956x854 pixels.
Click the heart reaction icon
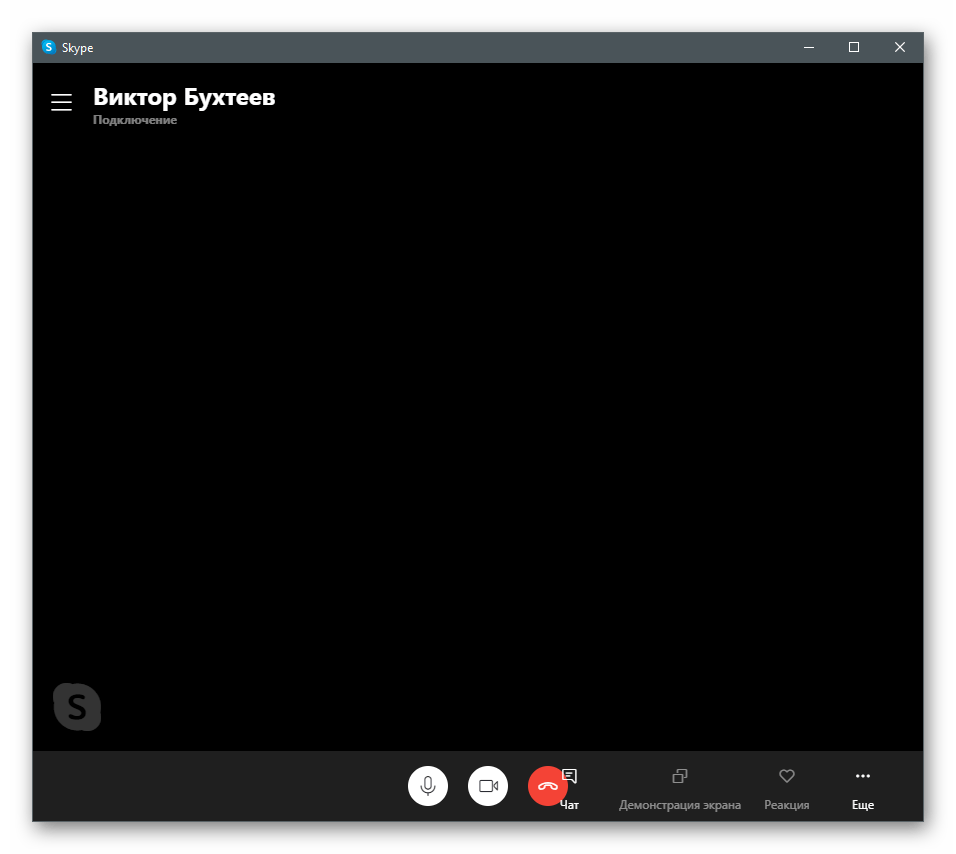click(x=787, y=776)
